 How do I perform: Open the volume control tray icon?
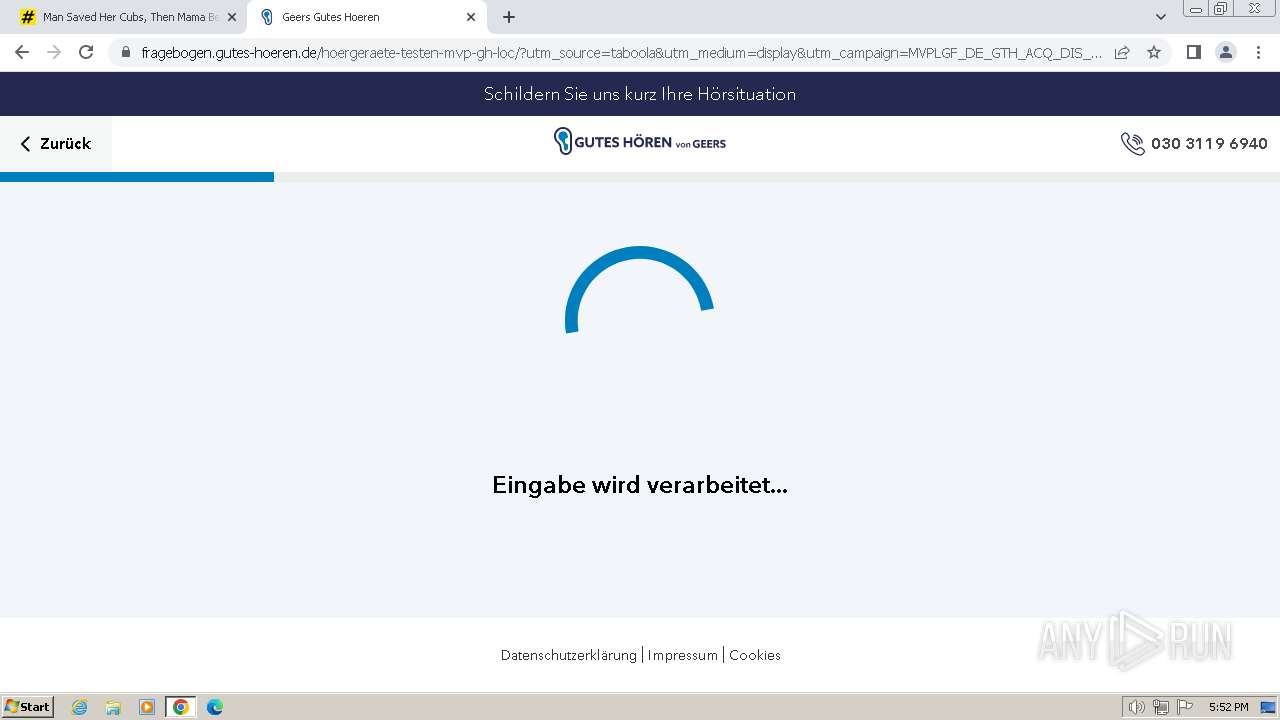[1136, 707]
